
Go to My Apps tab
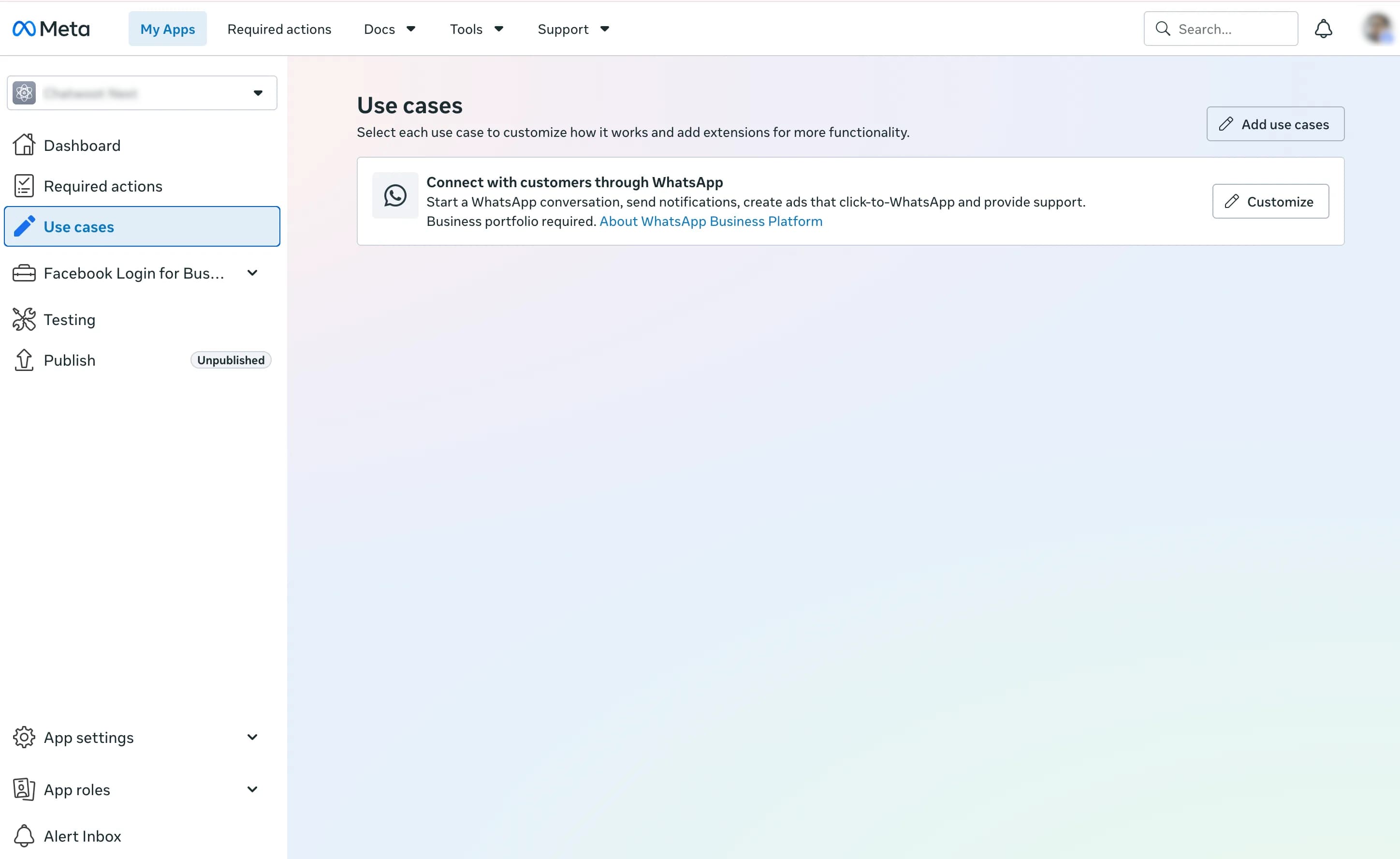(168, 29)
